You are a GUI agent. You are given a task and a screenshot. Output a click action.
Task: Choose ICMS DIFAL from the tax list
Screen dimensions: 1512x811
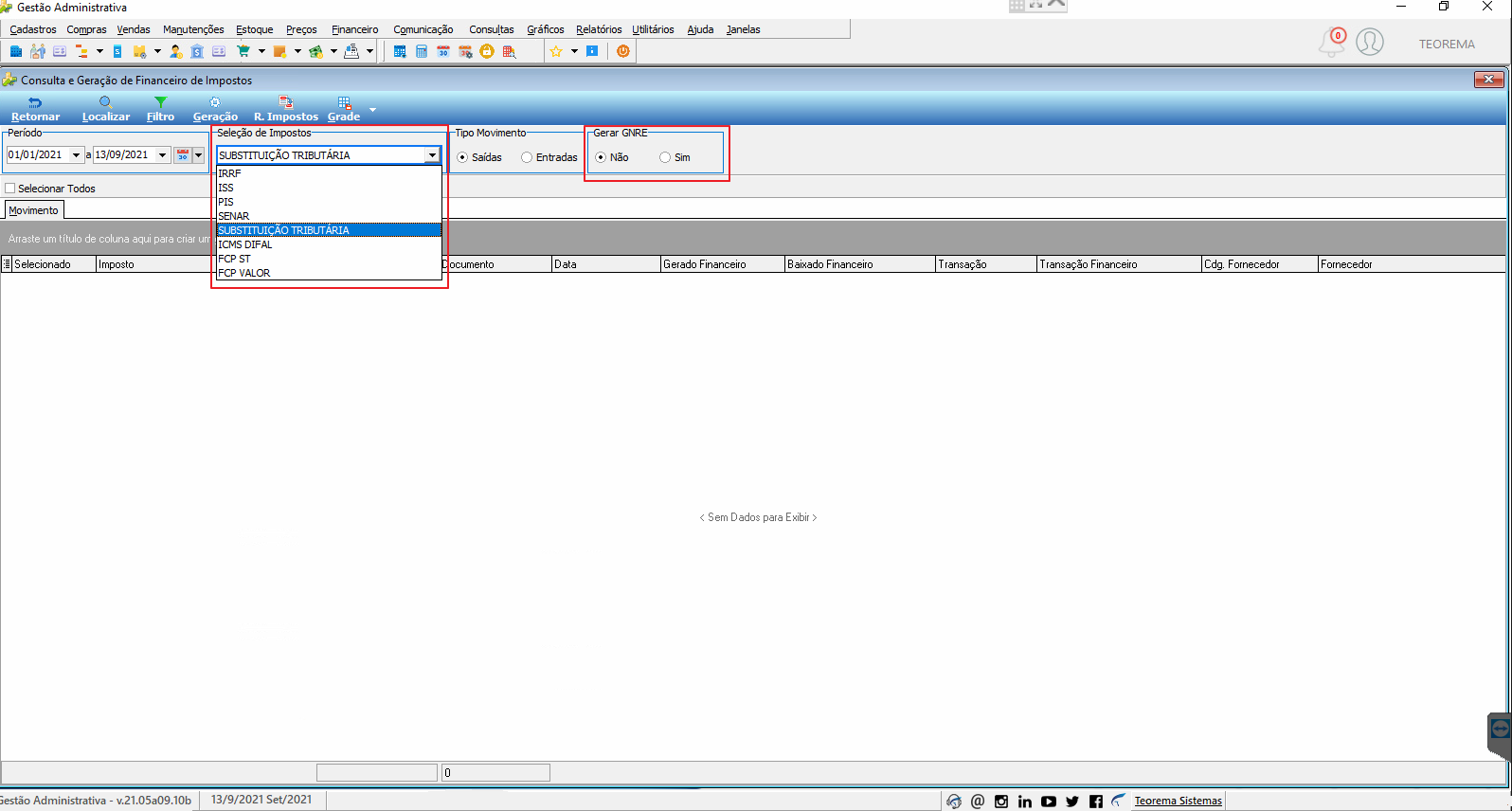pyautogui.click(x=329, y=244)
